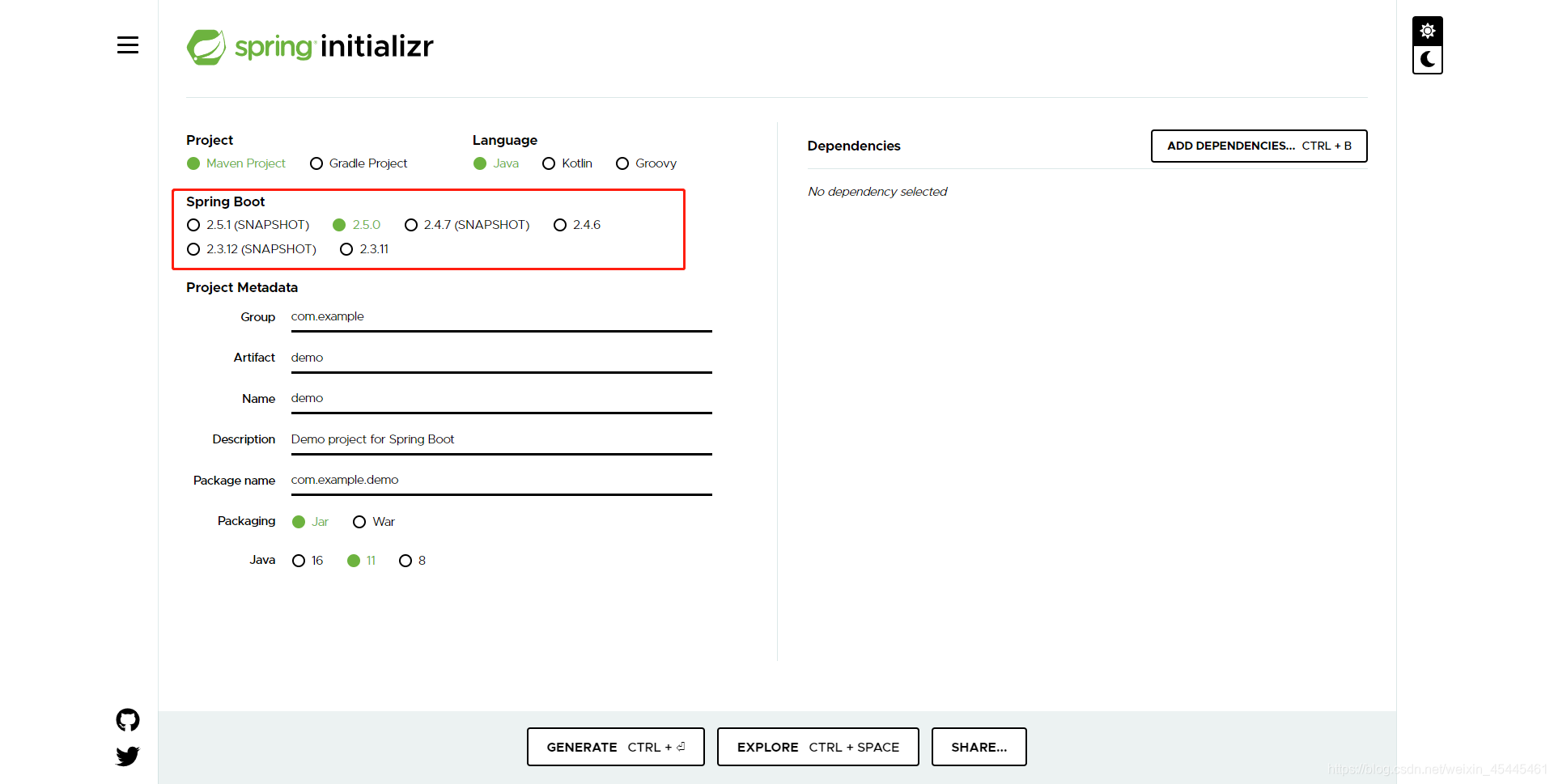Click the Generate button
The width and height of the screenshot is (1554, 784).
(616, 747)
